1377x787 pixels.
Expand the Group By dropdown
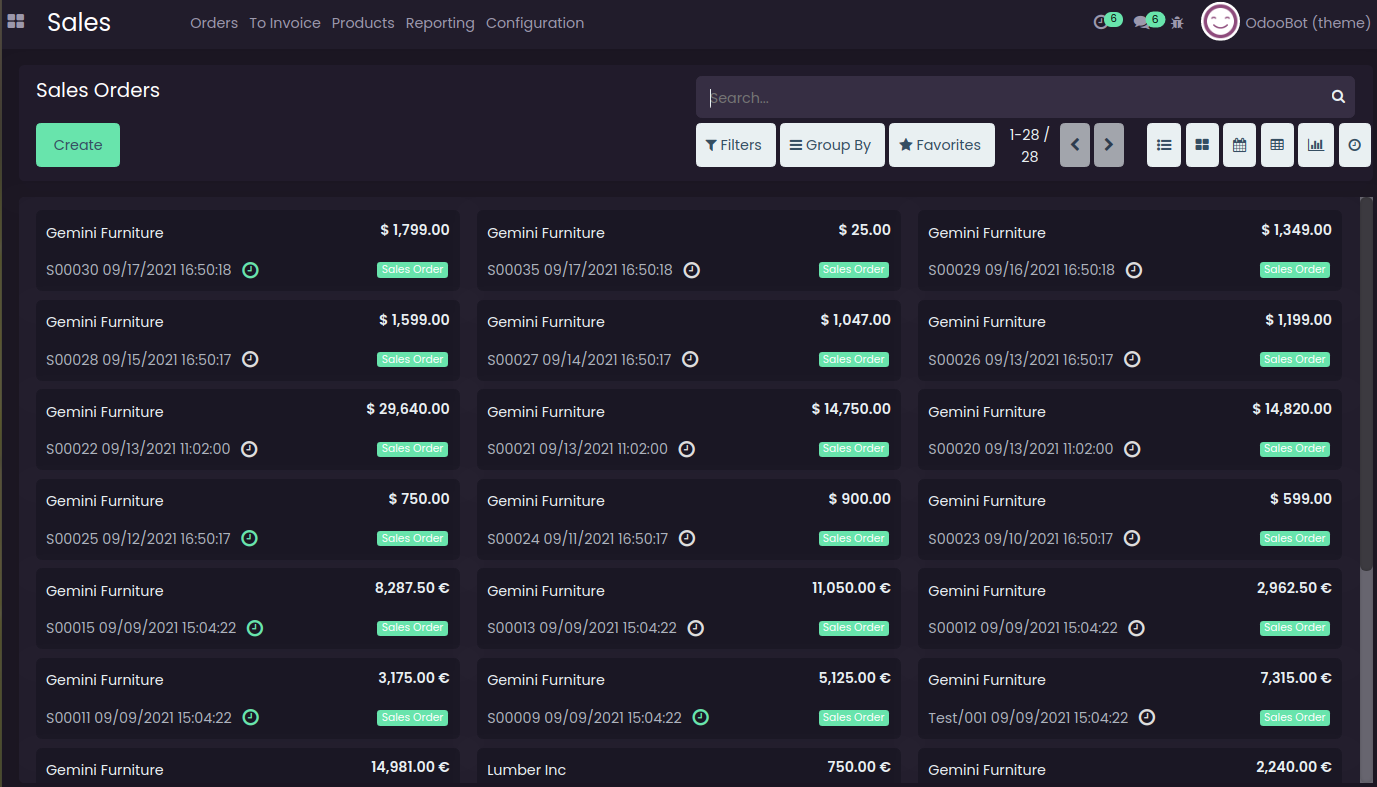832,145
